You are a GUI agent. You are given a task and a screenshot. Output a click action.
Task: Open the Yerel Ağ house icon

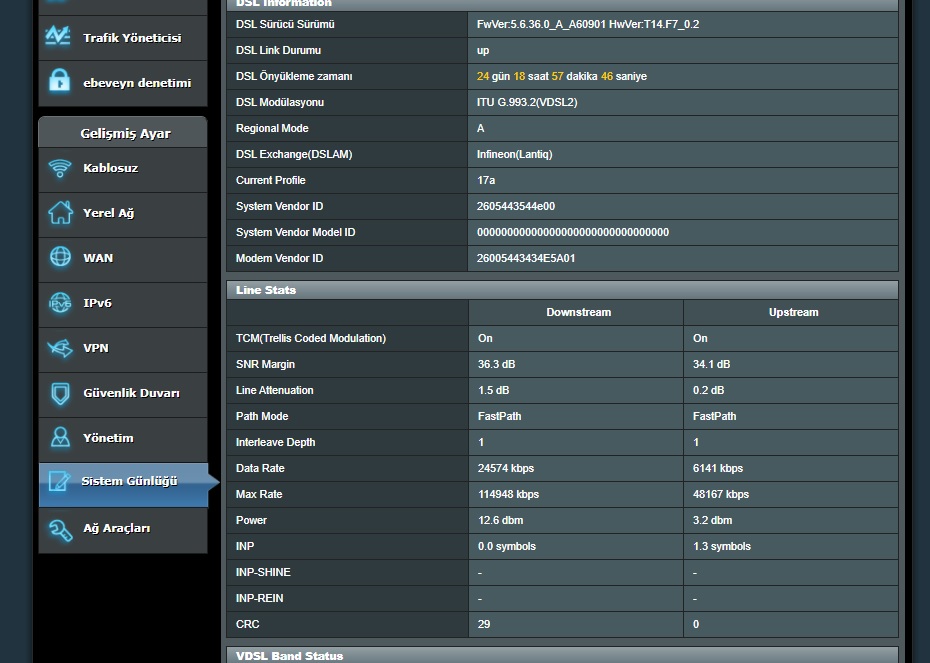60,213
